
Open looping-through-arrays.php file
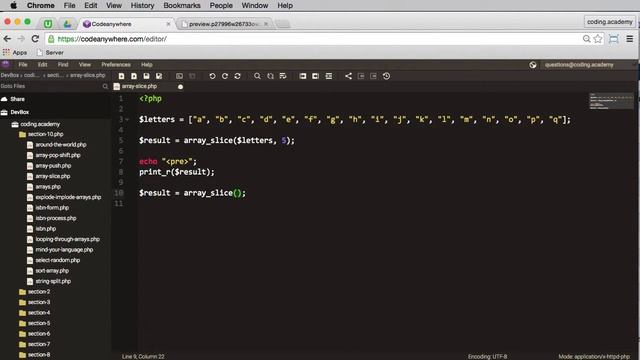[67, 239]
